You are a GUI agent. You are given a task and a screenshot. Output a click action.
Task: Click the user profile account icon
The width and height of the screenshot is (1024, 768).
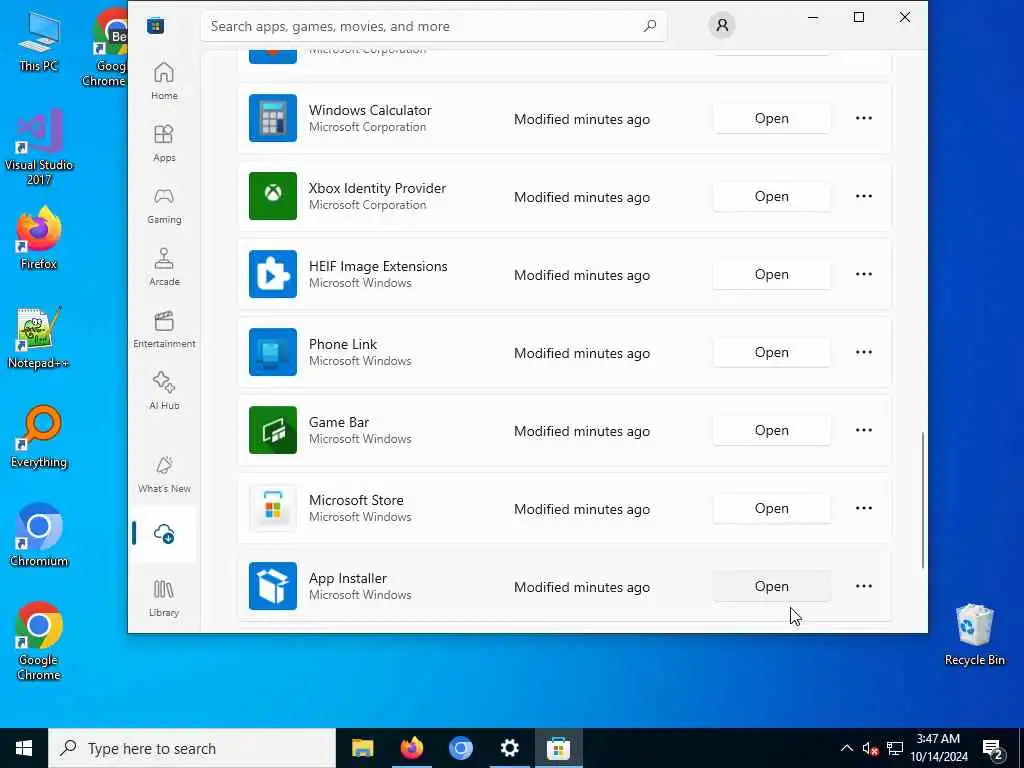coord(722,25)
